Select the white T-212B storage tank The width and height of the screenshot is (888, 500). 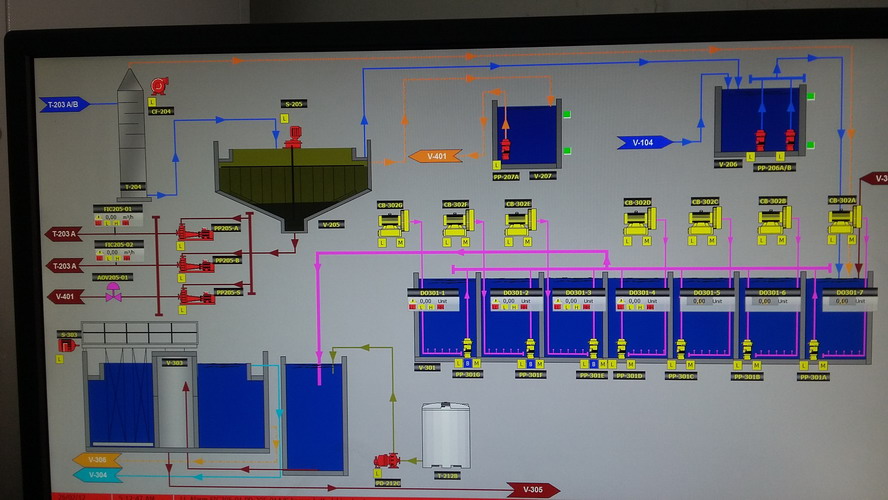pyautogui.click(x=446, y=435)
